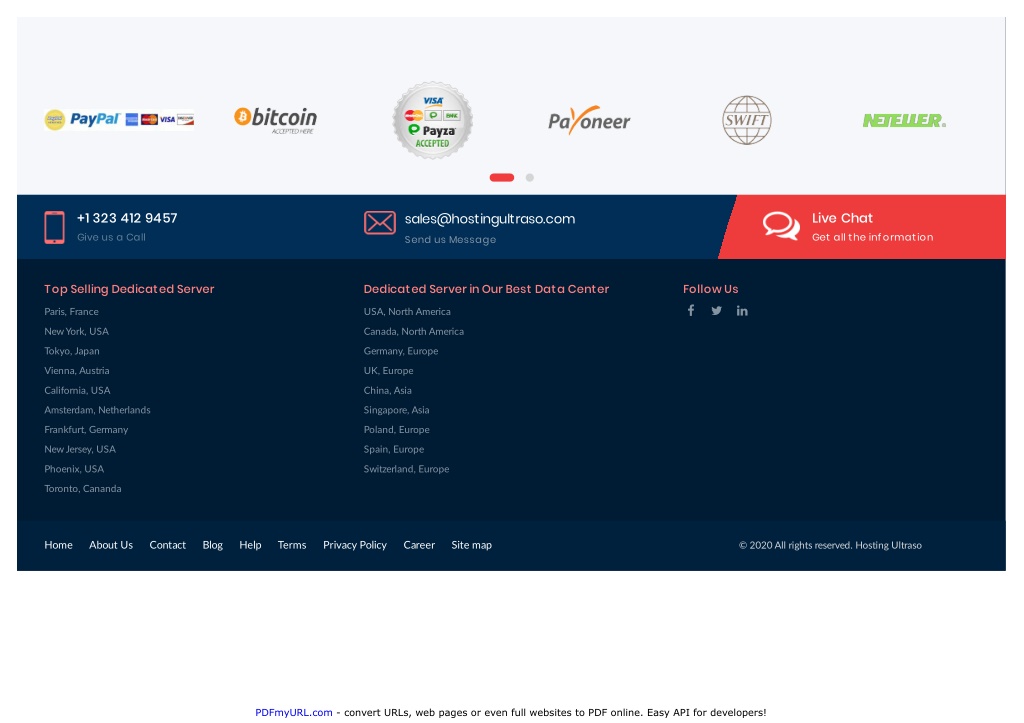Visit Poland, Europe data center
1024x723 pixels.
396,429
